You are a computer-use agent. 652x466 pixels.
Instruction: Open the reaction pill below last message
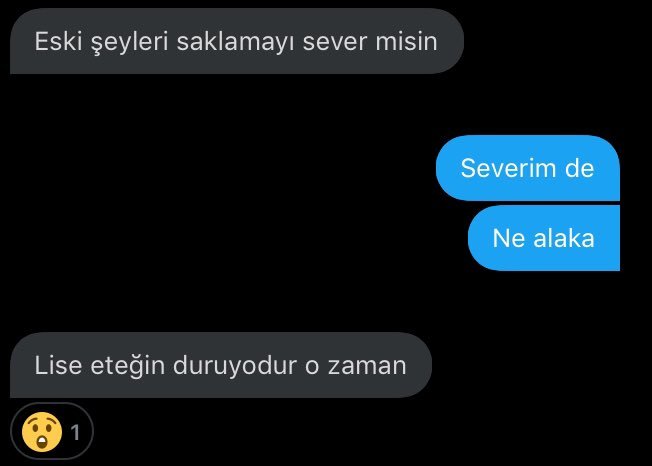(52, 431)
